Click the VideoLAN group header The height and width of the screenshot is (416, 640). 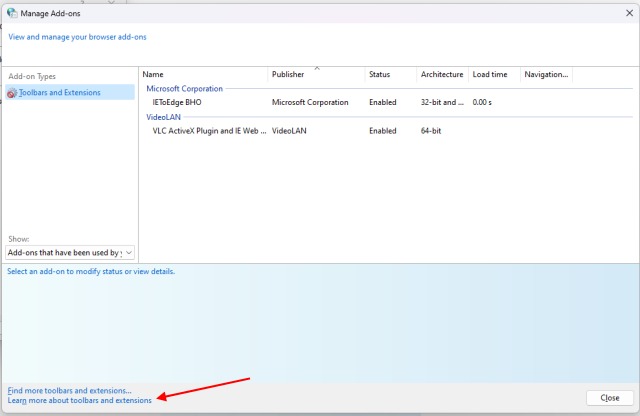(163, 117)
